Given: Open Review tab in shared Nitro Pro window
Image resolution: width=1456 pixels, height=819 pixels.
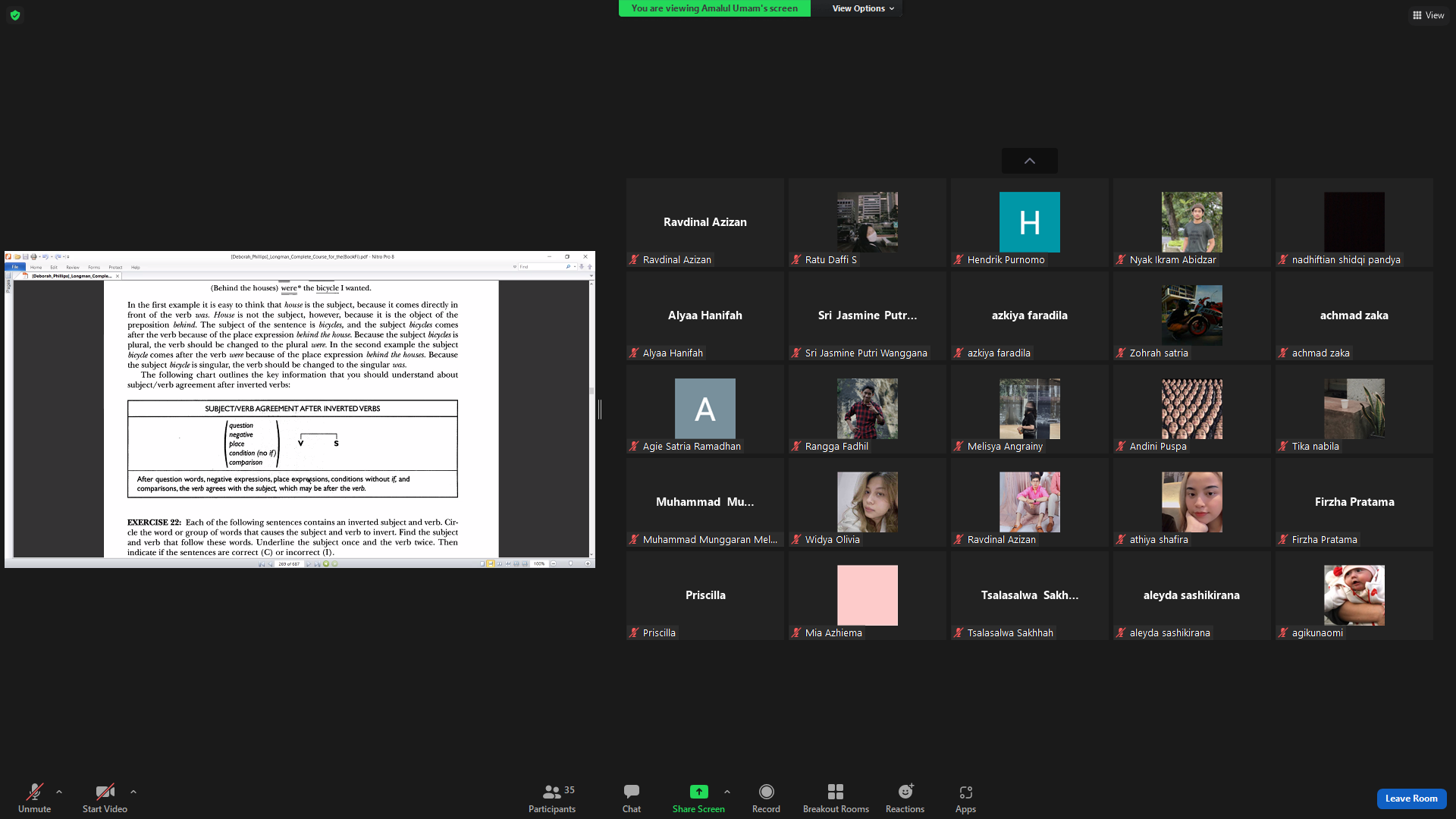Looking at the screenshot, I should [73, 267].
